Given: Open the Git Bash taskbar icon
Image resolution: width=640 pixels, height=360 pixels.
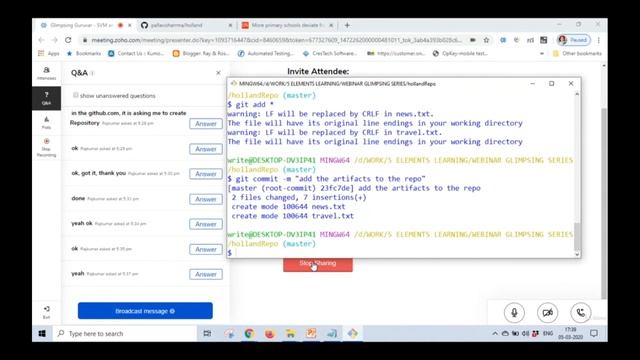Looking at the screenshot, I should (x=353, y=333).
